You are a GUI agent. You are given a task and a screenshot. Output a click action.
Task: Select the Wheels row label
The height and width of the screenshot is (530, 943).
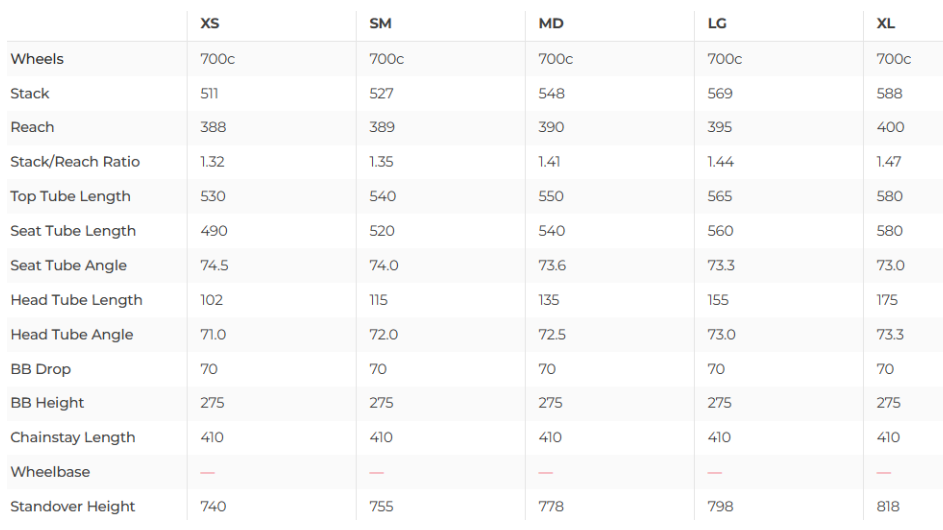[x=37, y=59]
